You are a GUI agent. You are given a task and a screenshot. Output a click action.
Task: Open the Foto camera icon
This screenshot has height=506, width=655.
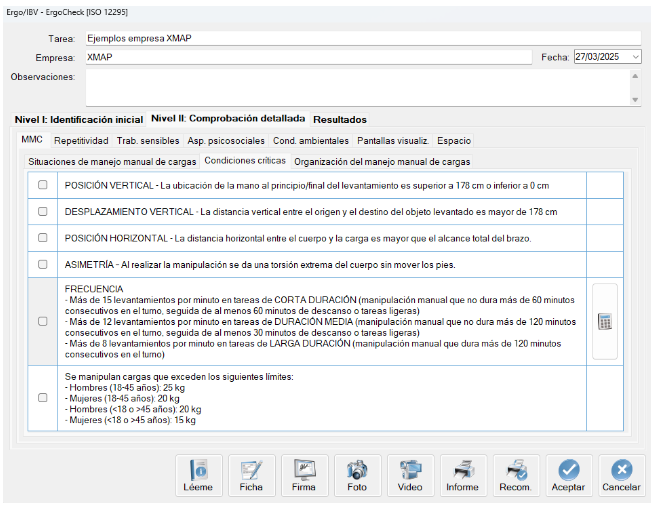point(357,475)
